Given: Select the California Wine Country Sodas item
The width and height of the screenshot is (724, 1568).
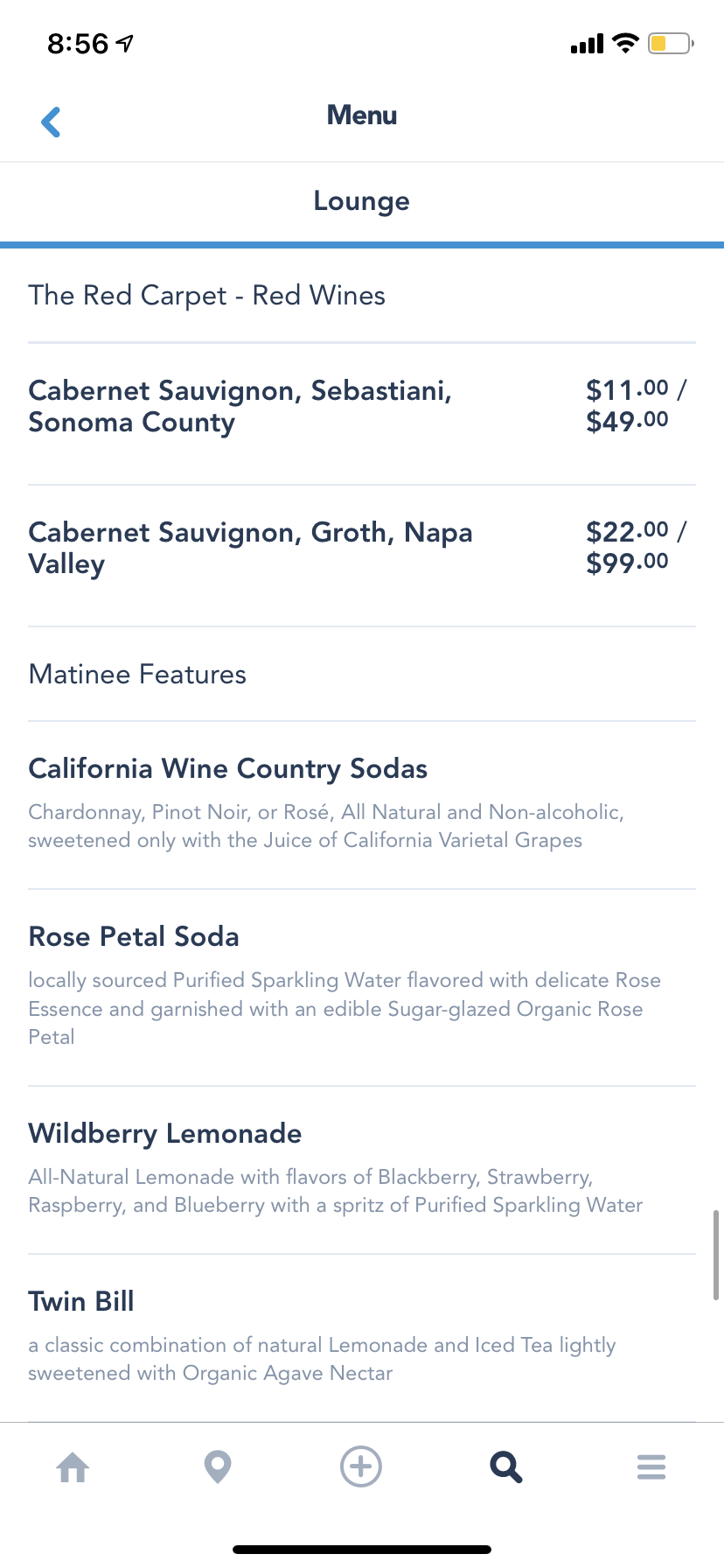Looking at the screenshot, I should [x=228, y=769].
